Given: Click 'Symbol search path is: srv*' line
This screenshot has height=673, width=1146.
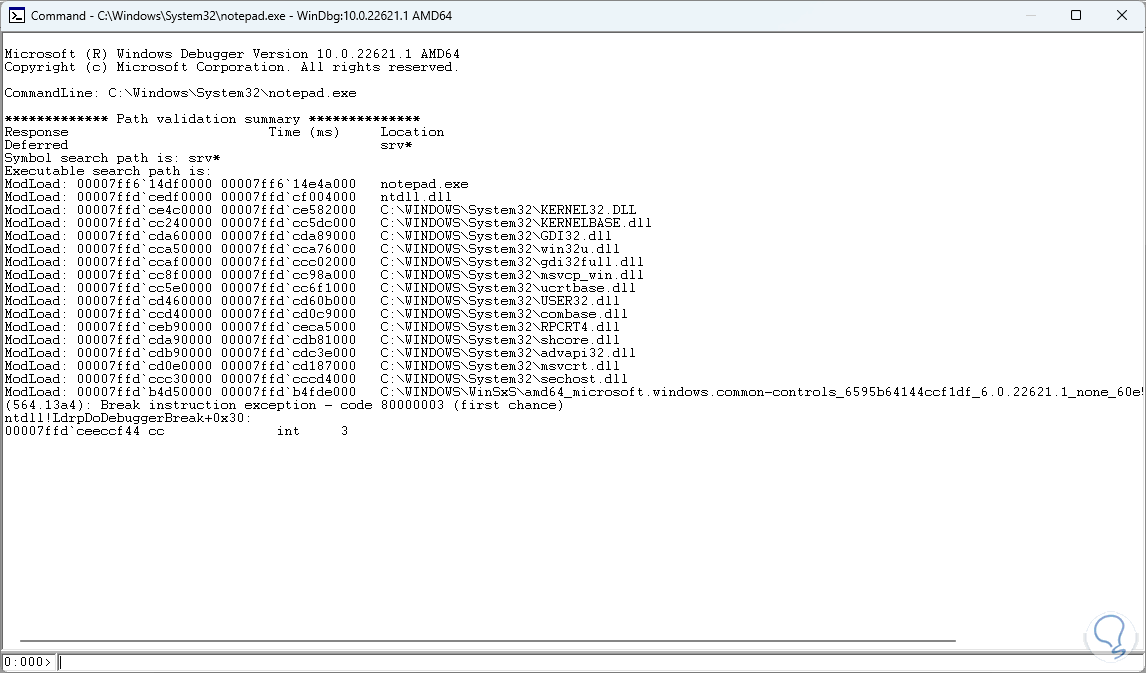Looking at the screenshot, I should tap(113, 158).
